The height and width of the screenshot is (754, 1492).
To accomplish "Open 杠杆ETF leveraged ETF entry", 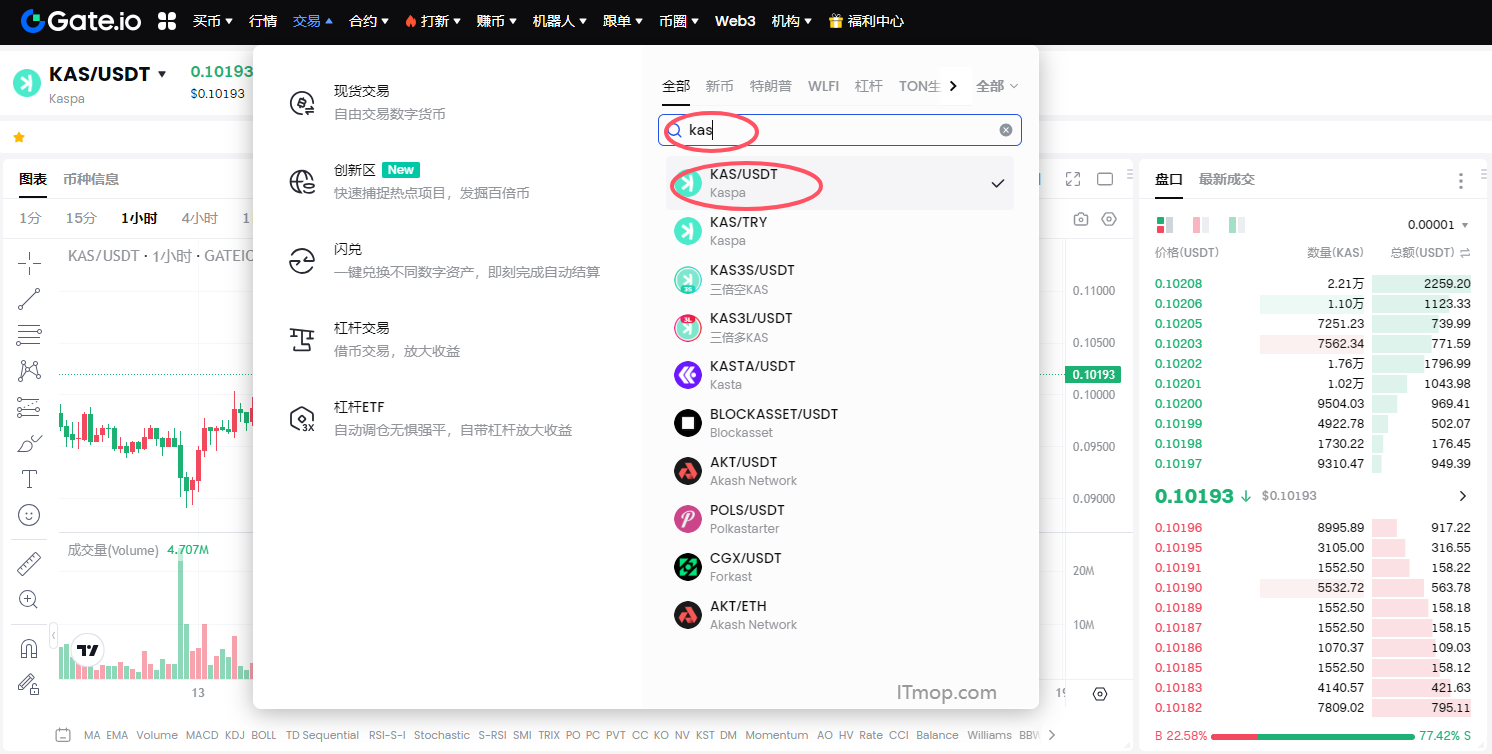I will 431,418.
